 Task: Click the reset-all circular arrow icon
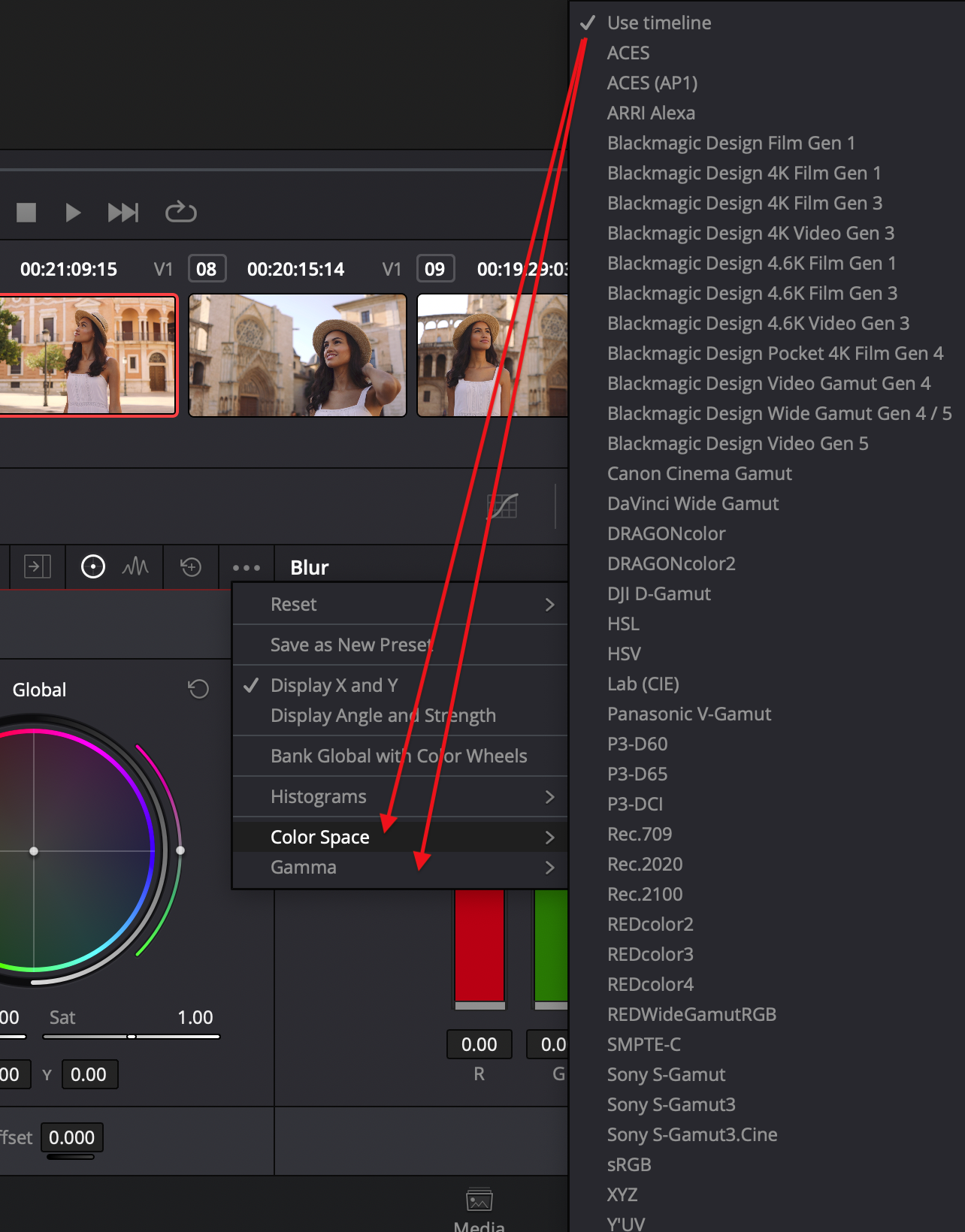point(192,566)
